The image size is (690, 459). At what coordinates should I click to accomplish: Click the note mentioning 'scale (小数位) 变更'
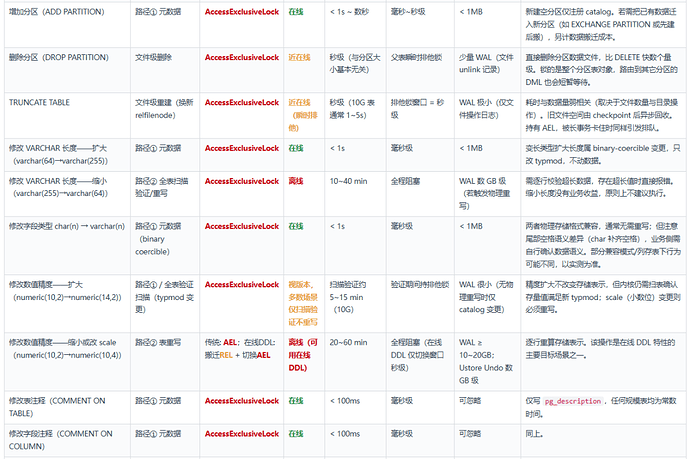(603, 303)
